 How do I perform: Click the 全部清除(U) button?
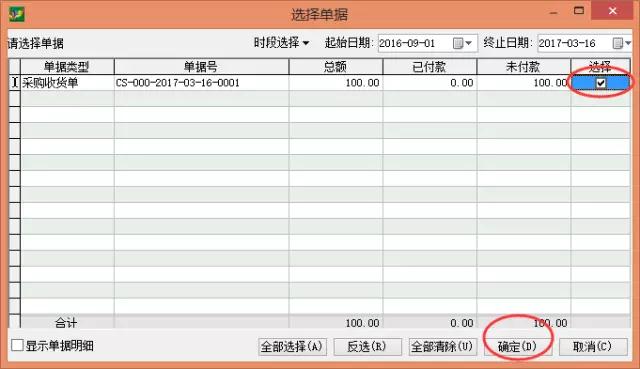pyautogui.click(x=442, y=347)
